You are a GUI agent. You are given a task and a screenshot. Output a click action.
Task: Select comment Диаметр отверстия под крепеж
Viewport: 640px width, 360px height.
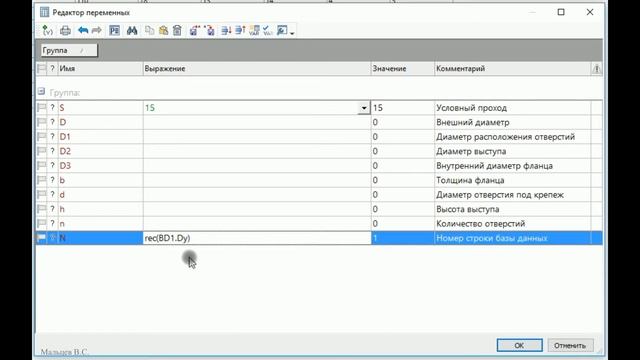[x=500, y=195]
